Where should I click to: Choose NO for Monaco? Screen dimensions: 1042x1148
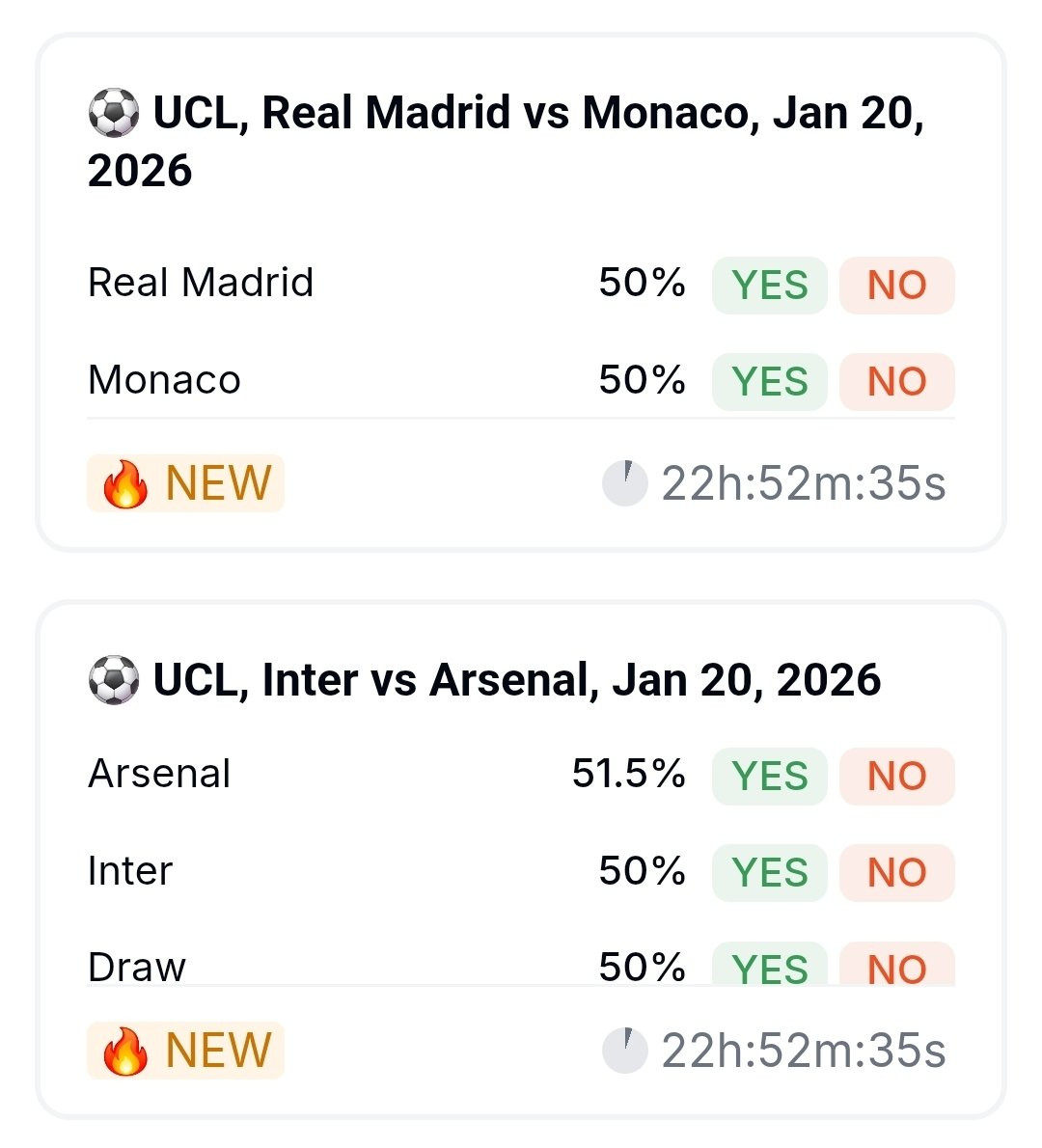tap(896, 382)
